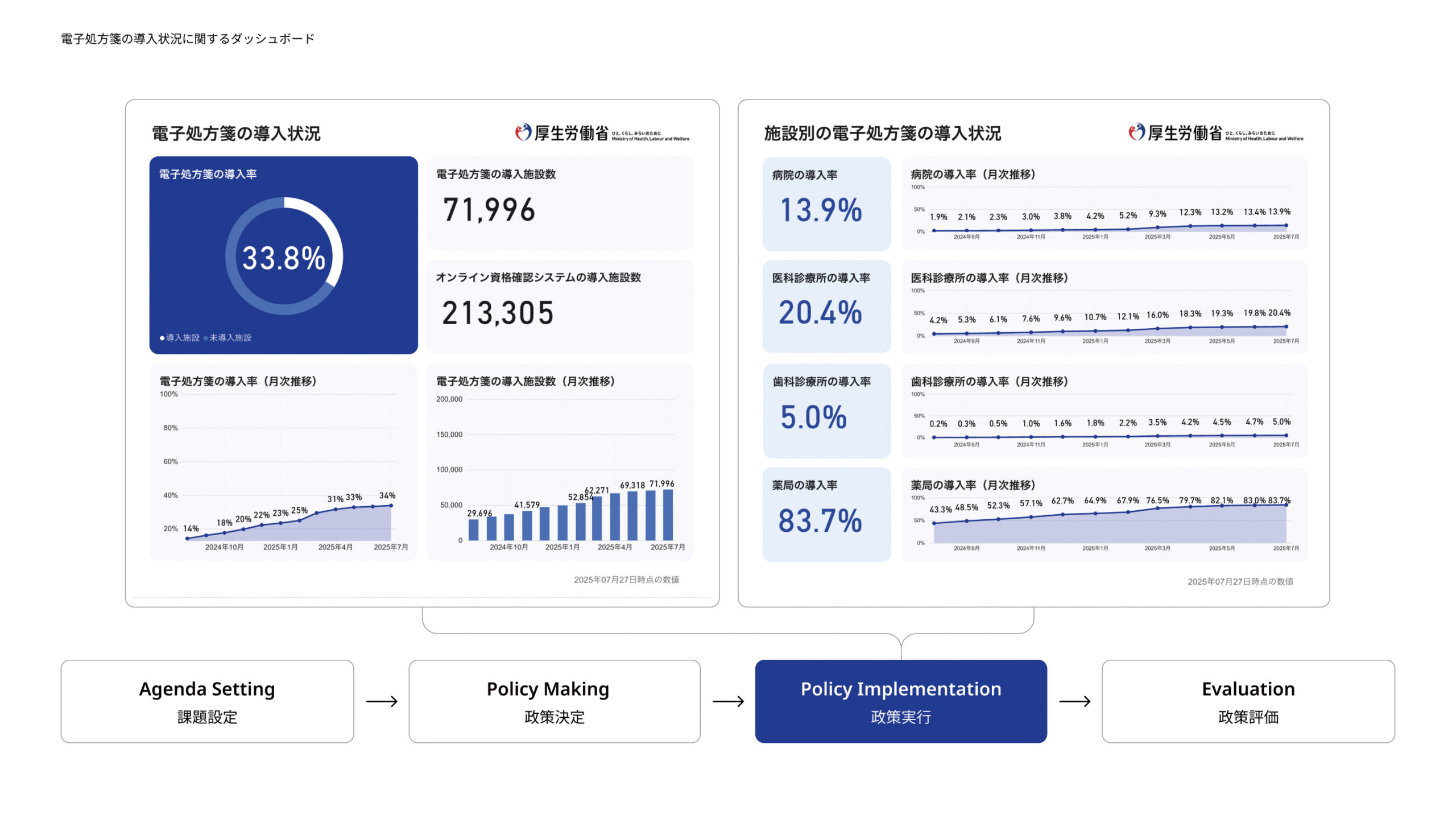Click the Ministry logo on left dashboard

(602, 133)
